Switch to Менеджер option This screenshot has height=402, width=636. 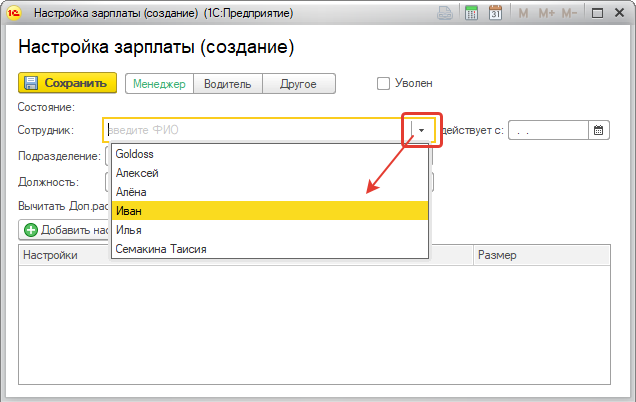coord(159,84)
